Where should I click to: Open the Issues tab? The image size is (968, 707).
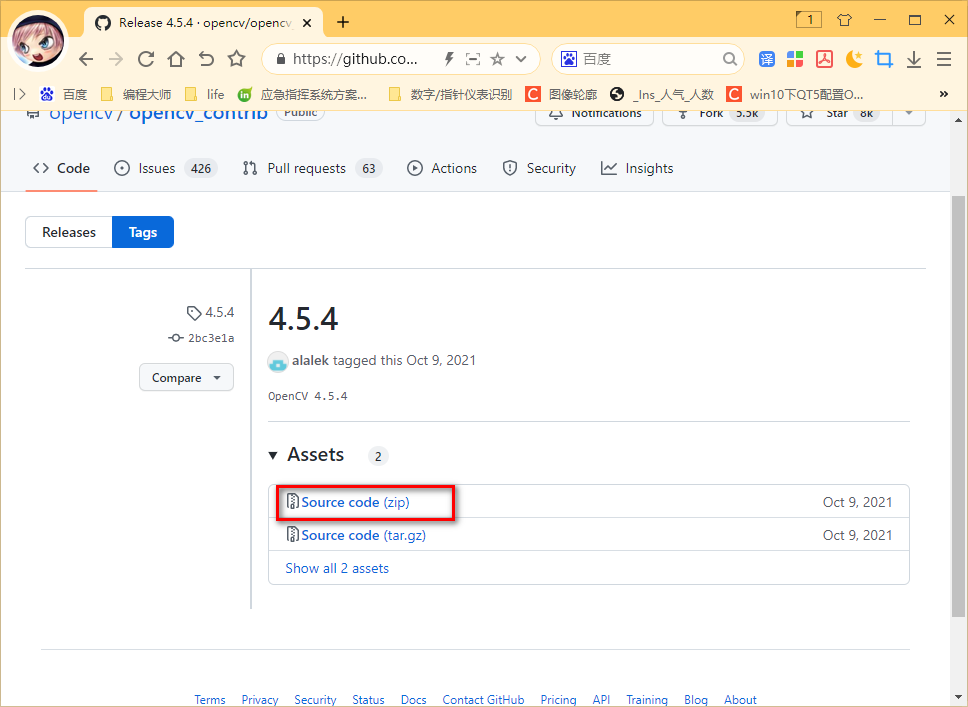[x=165, y=168]
